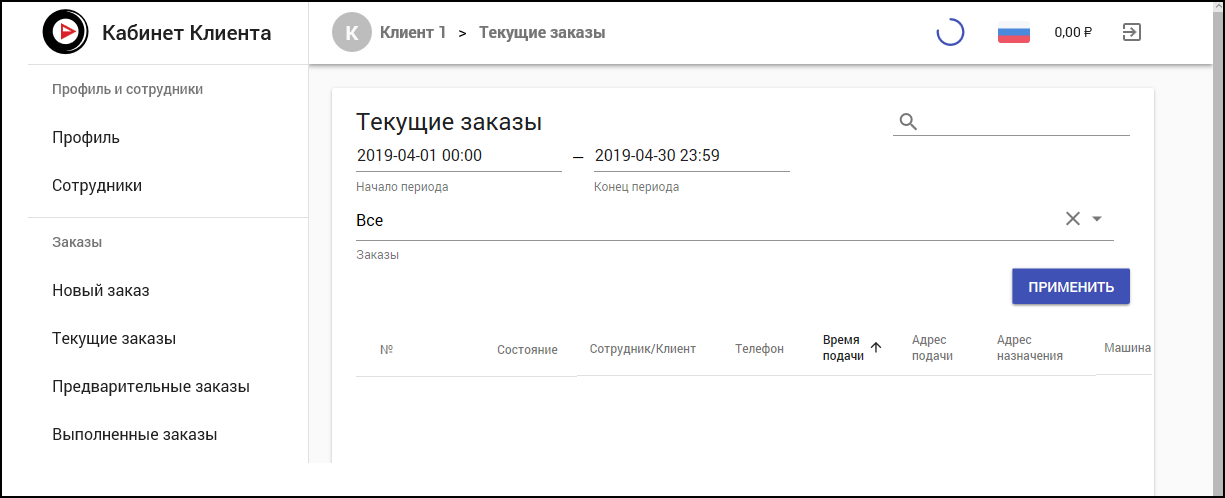Click the Russian flag language icon

pos(1014,32)
